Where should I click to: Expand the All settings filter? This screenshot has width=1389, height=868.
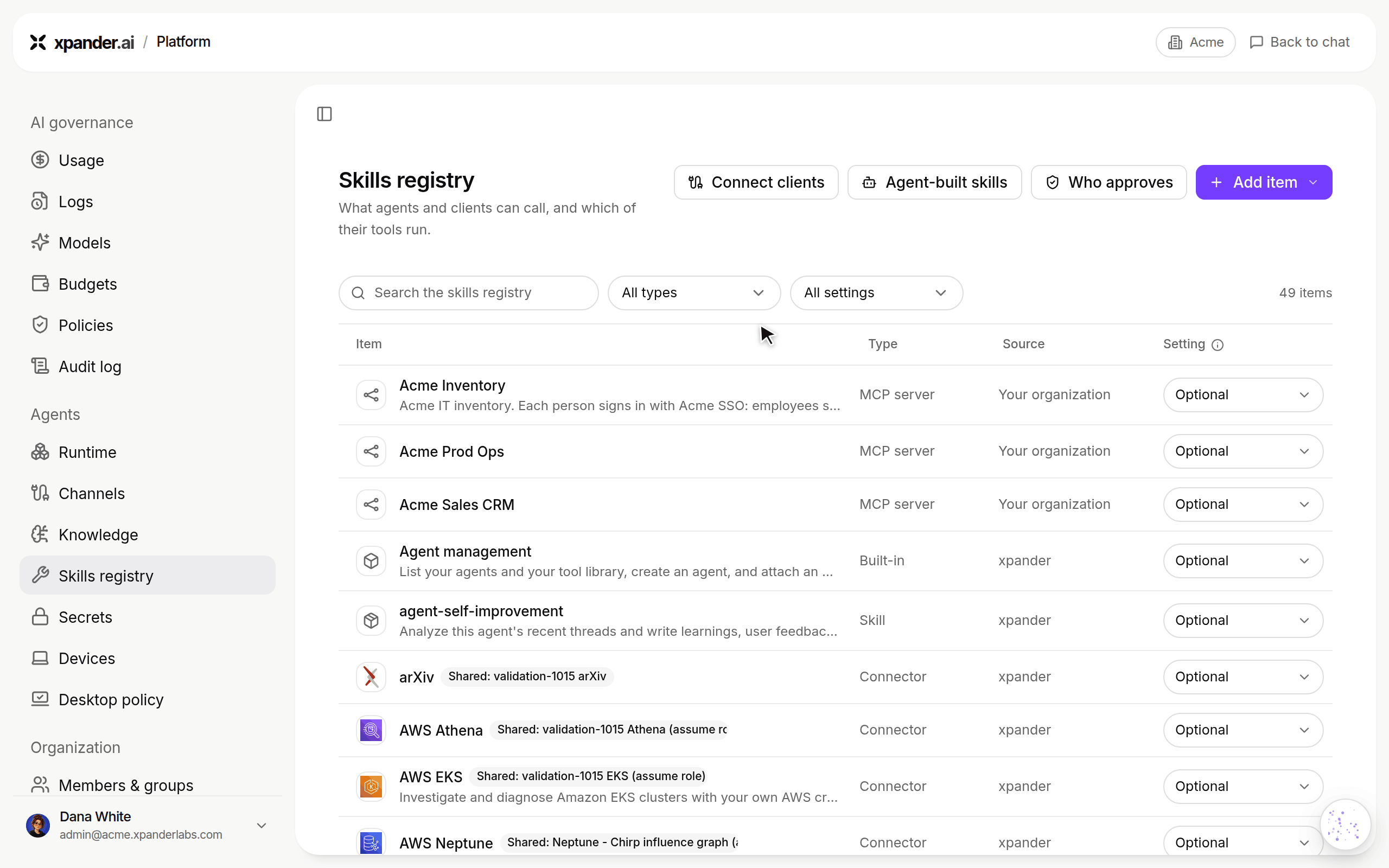(876, 293)
